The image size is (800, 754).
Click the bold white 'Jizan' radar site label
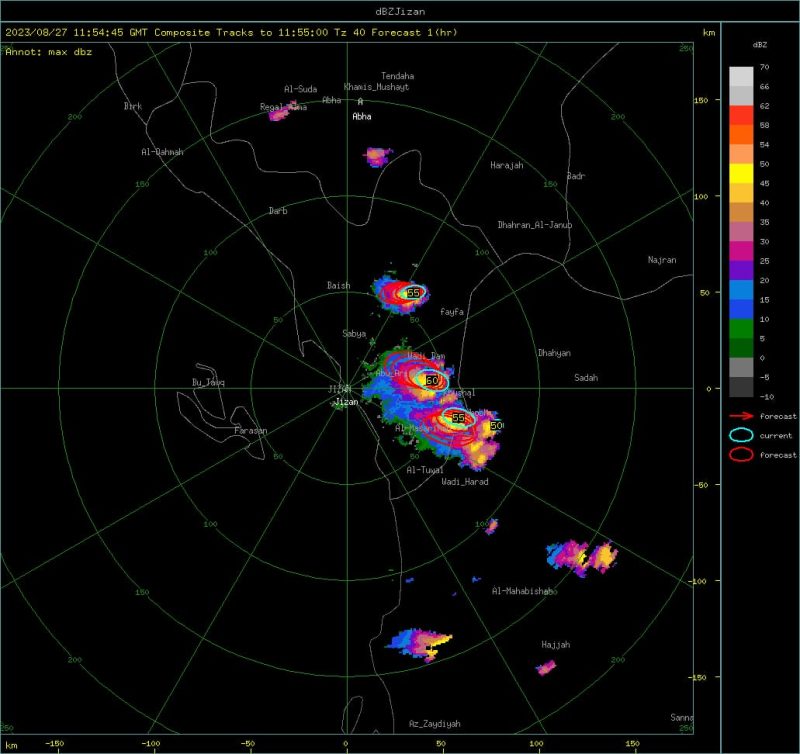346,402
